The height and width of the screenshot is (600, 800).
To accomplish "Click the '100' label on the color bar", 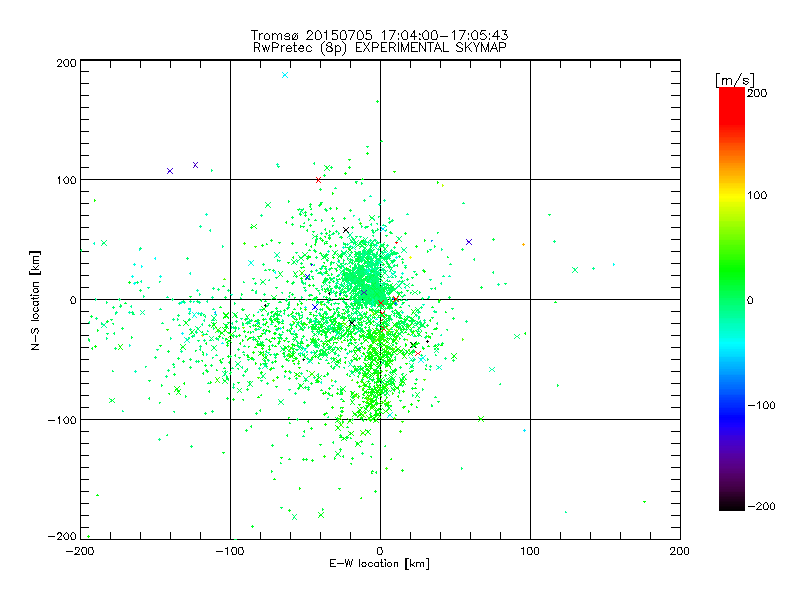I will (757, 195).
